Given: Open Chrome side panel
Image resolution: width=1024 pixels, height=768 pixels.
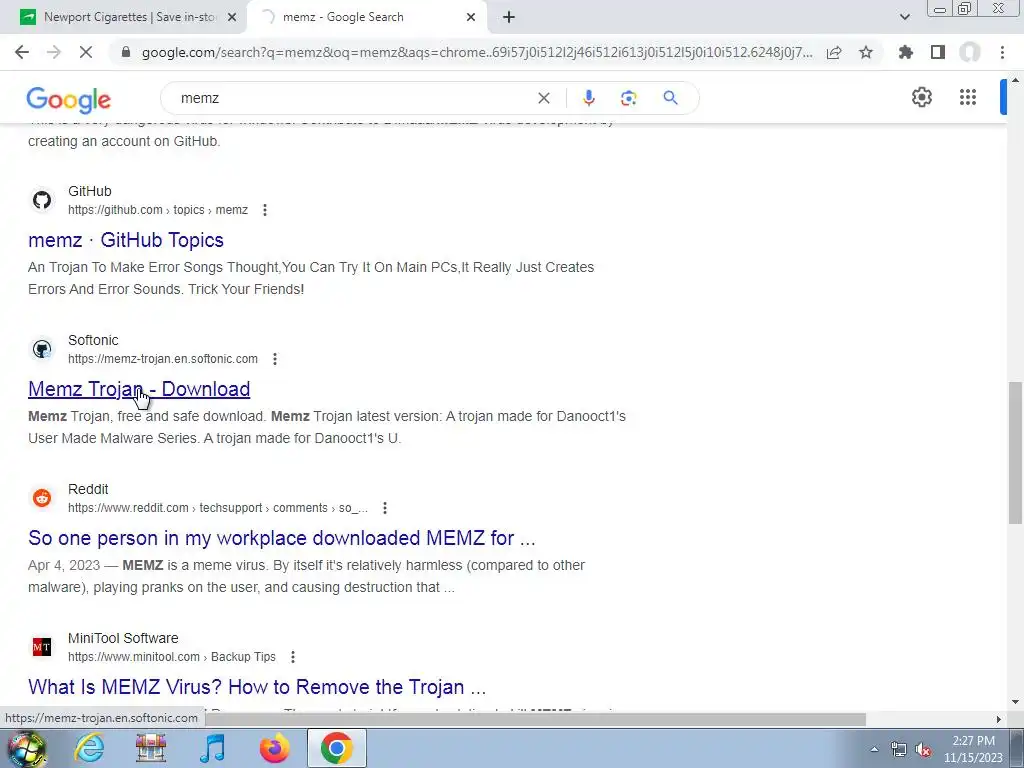Looking at the screenshot, I should tap(938, 52).
